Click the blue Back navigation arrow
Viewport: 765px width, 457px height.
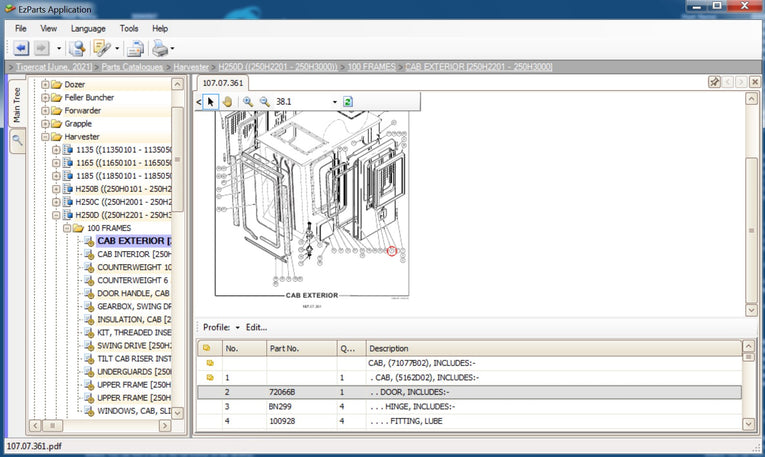[21, 48]
